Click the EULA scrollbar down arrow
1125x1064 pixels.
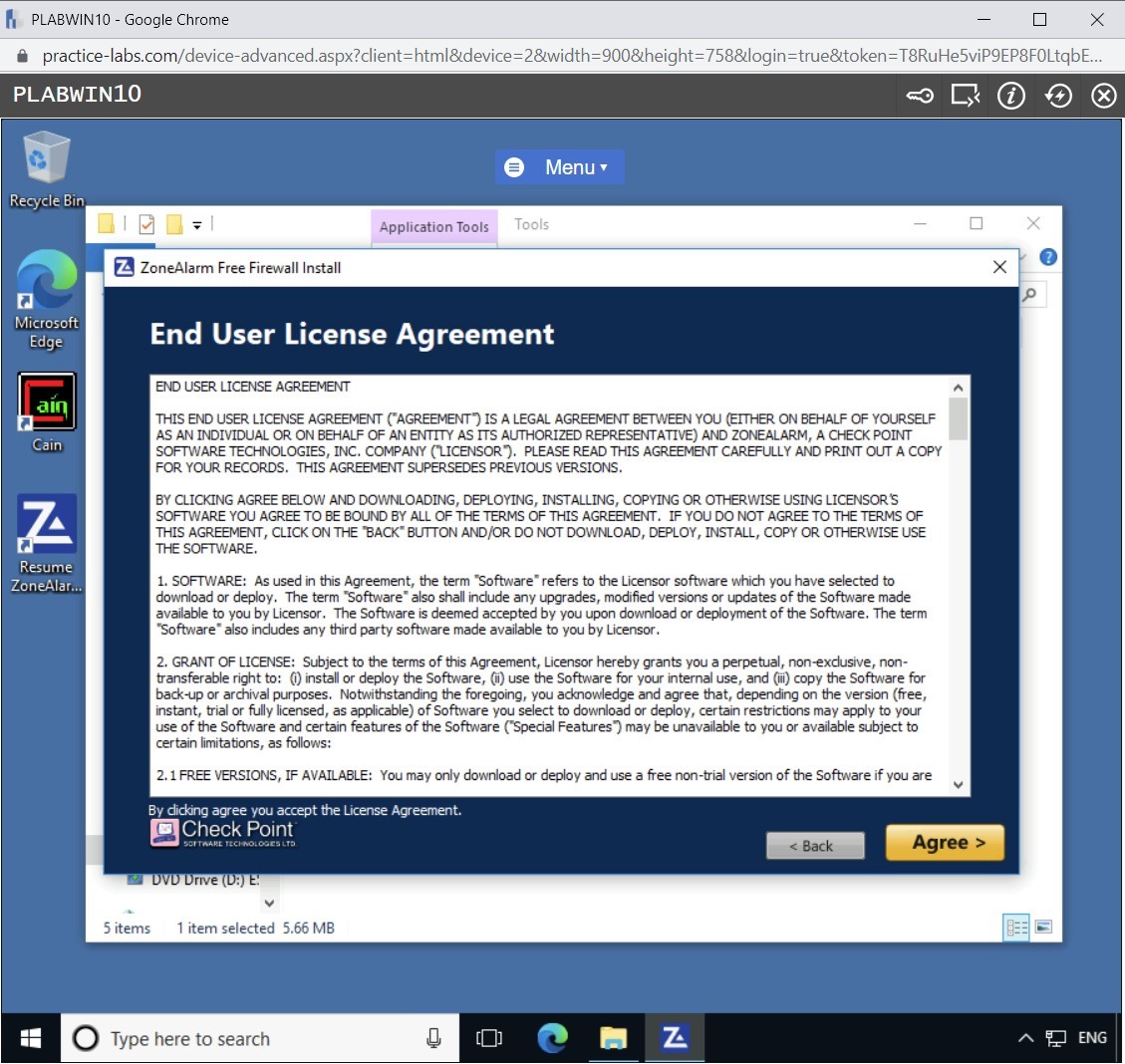[x=958, y=785]
